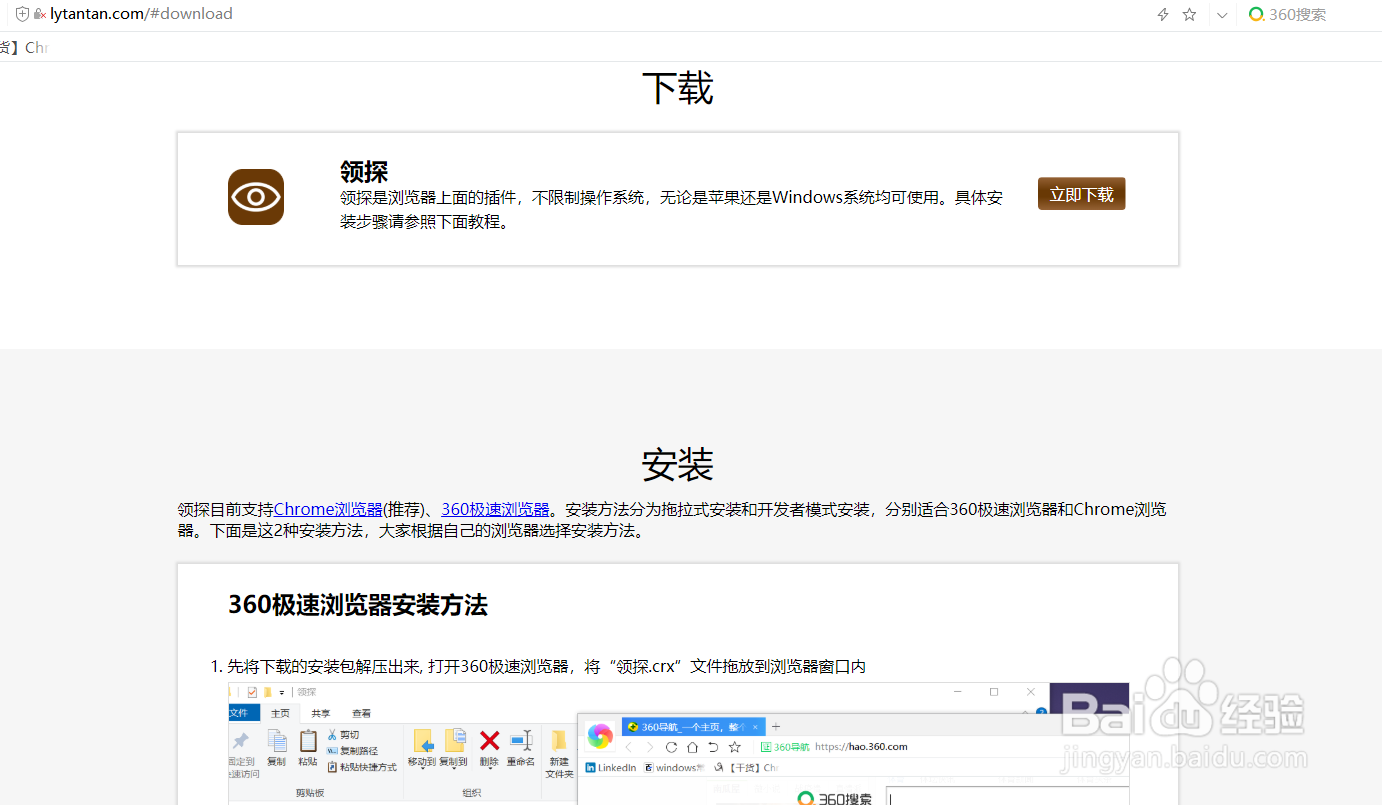
Task: Click 剪切 scissors item in tutorial screenshot
Action: 343,735
